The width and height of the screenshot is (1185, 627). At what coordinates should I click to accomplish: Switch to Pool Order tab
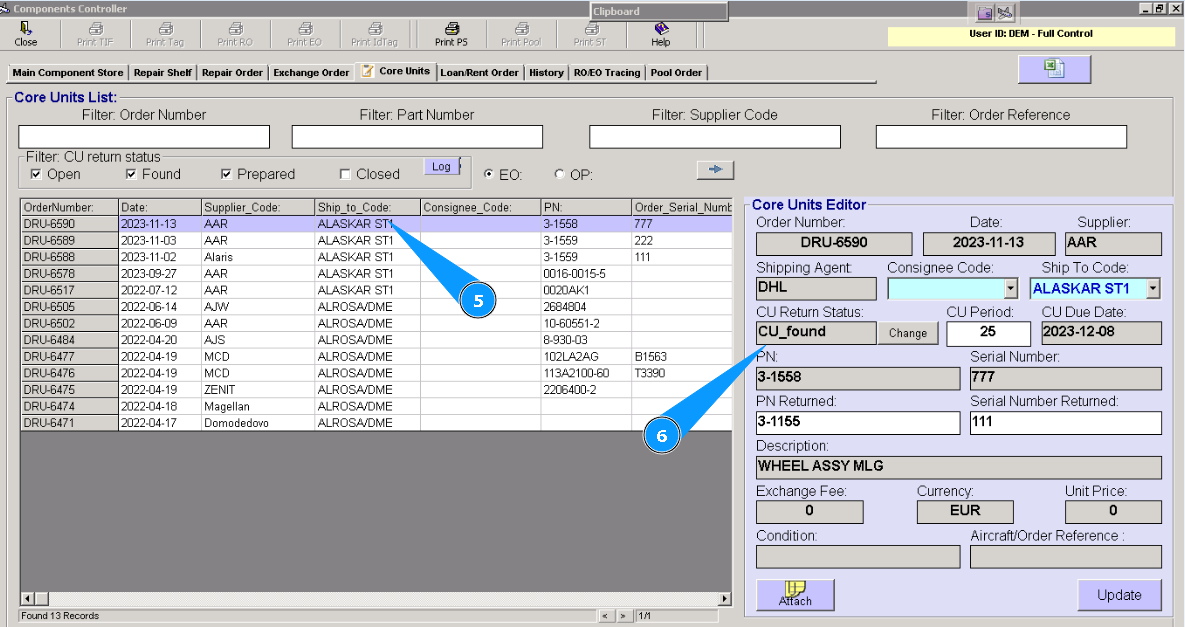pos(676,73)
